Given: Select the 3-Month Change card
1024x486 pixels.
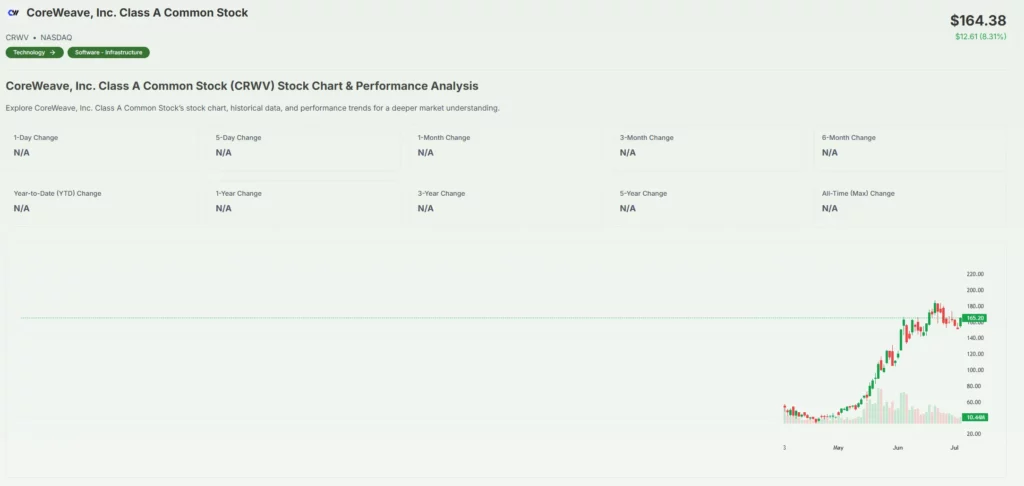Looking at the screenshot, I should click(x=707, y=146).
